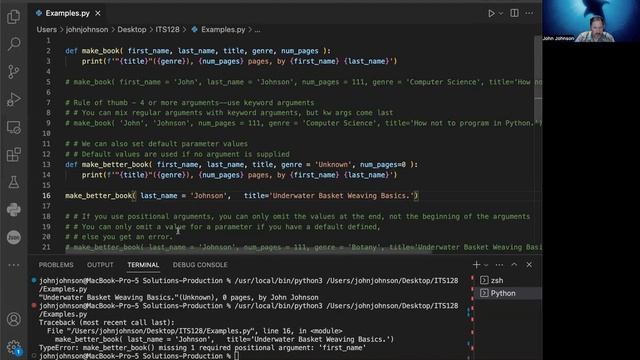The height and width of the screenshot is (360, 640).
Task: Click the 'Traceback (most recent call last)' line
Action: [x=107, y=322]
